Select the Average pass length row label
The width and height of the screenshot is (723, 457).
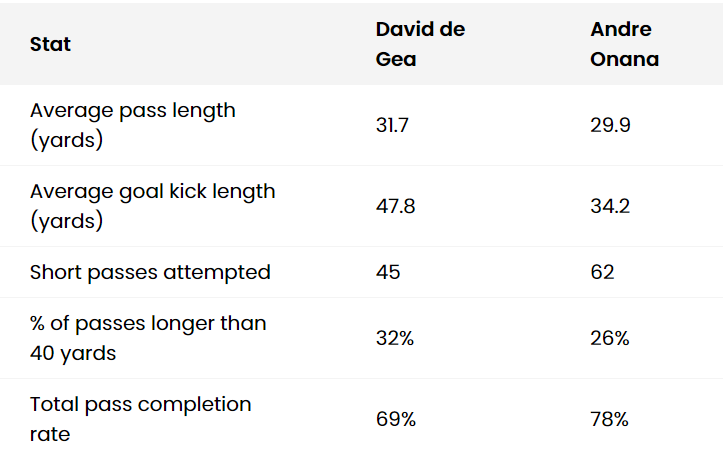(x=133, y=125)
